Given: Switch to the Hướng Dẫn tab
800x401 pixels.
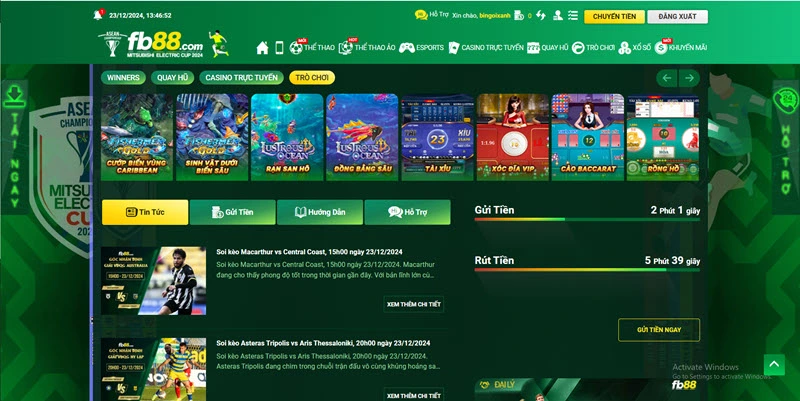Looking at the screenshot, I should pos(320,212).
